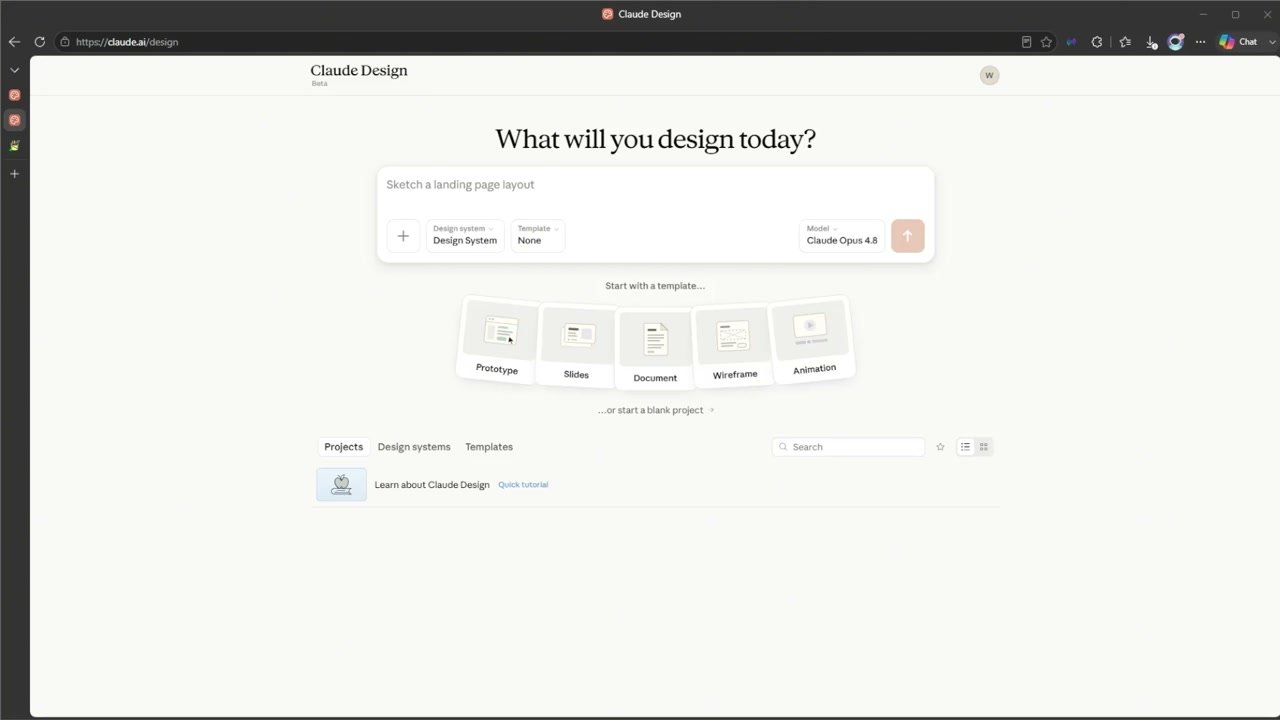1280x720 pixels.
Task: Choose the Slides template card
Action: (576, 344)
